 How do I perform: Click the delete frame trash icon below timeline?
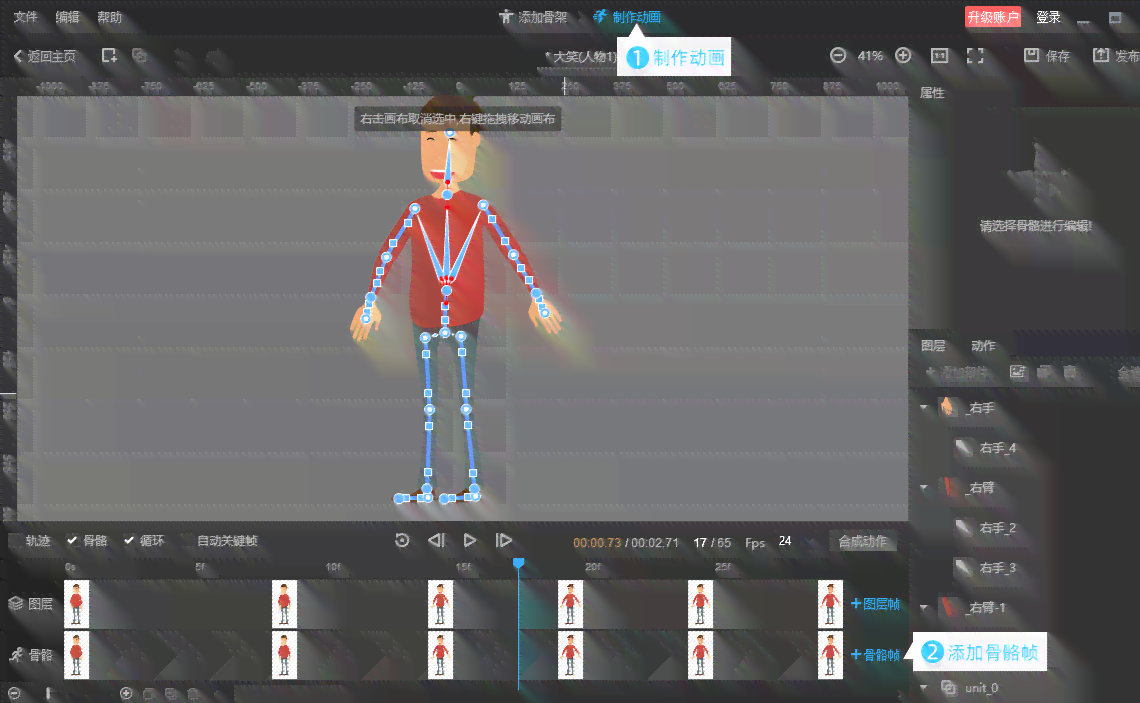(193, 694)
